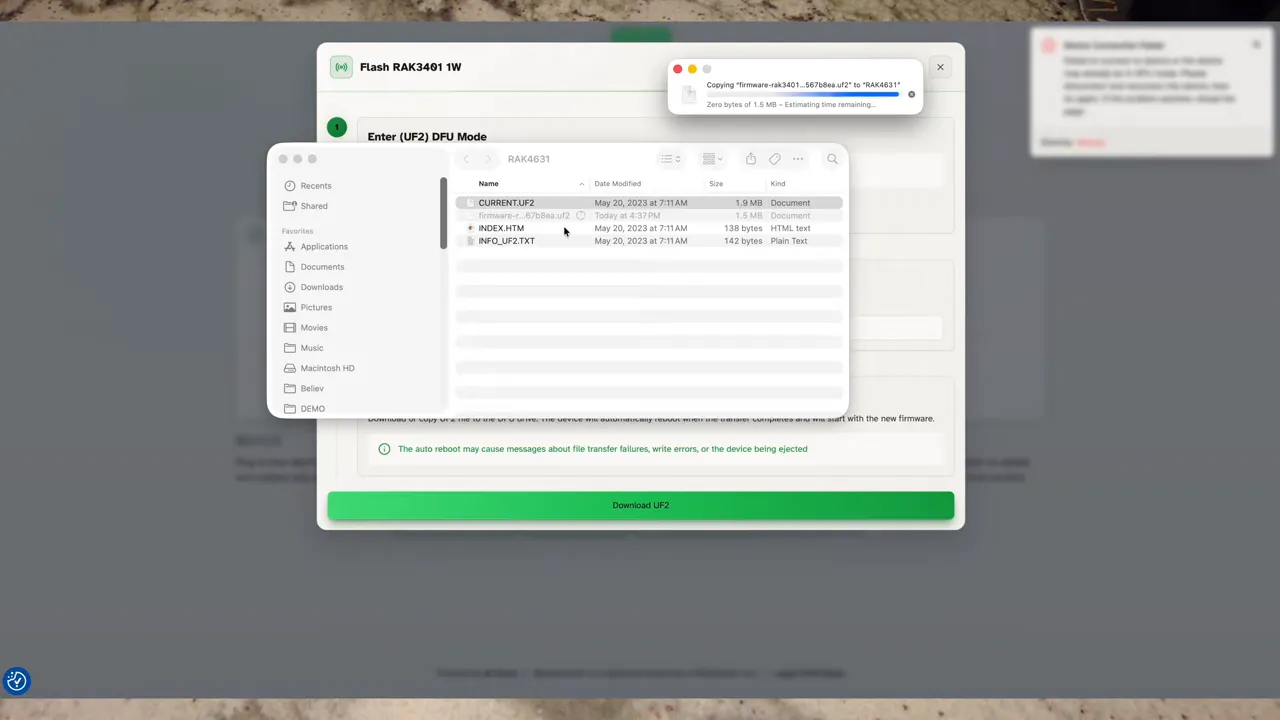Image resolution: width=1280 pixels, height=720 pixels.
Task: Click the Finder sidebar scrollbar
Action: click(443, 213)
